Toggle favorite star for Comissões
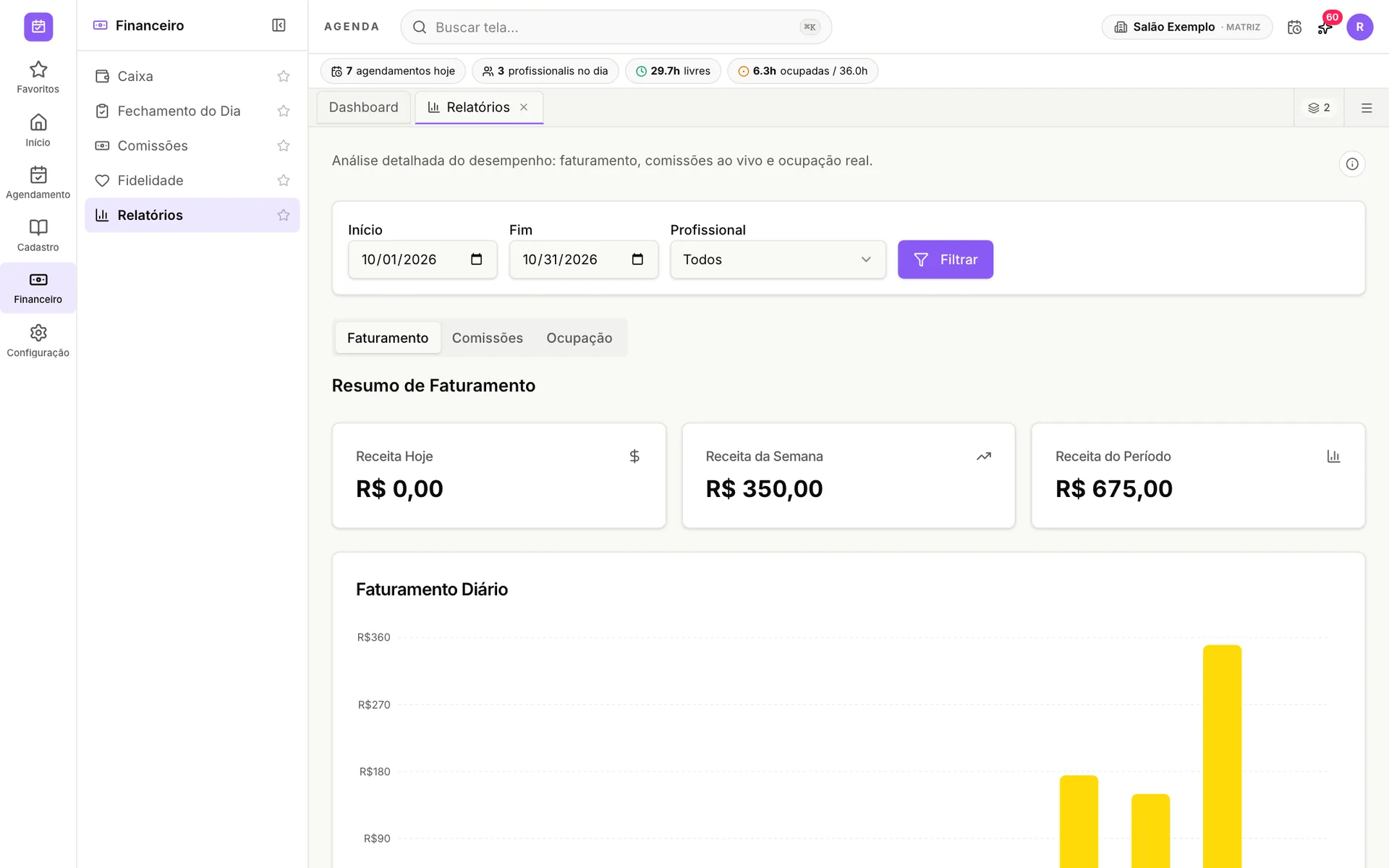 point(284,145)
